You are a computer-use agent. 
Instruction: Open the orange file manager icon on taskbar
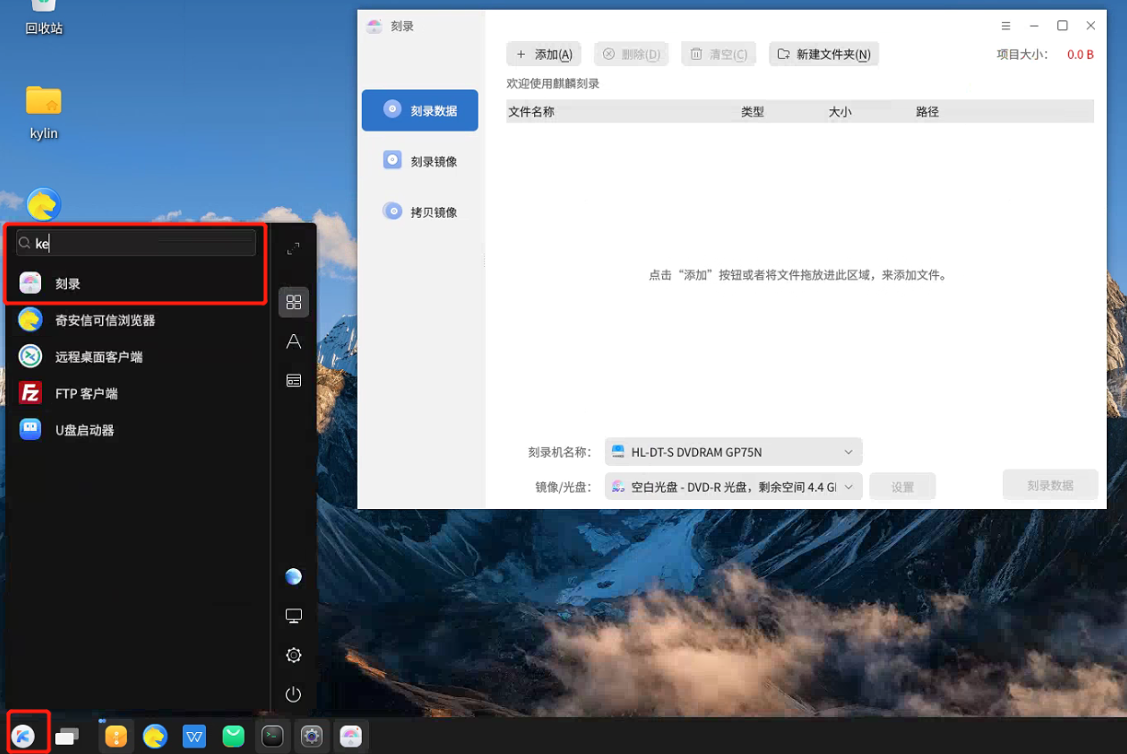116,736
